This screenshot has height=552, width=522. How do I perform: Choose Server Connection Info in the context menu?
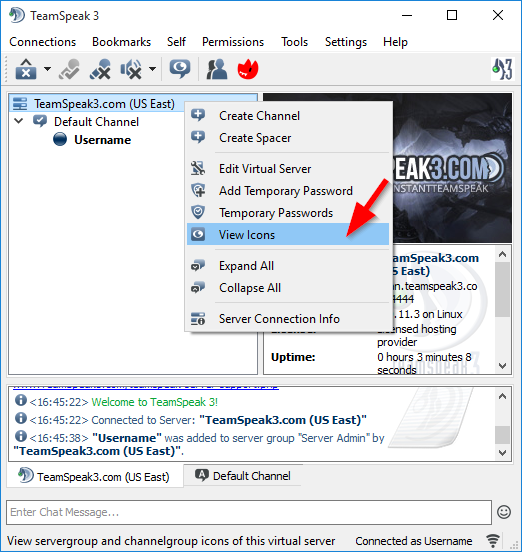click(288, 319)
